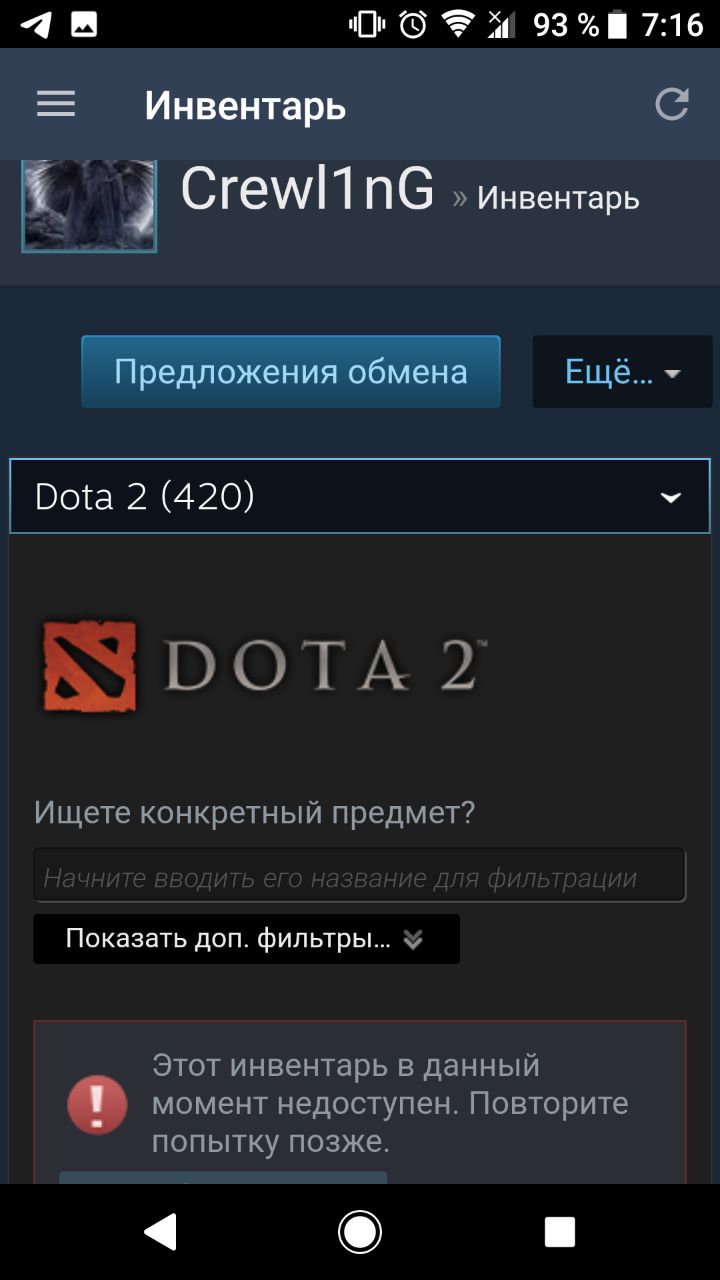Expand Показать доп. фильтры section

pos(246,939)
